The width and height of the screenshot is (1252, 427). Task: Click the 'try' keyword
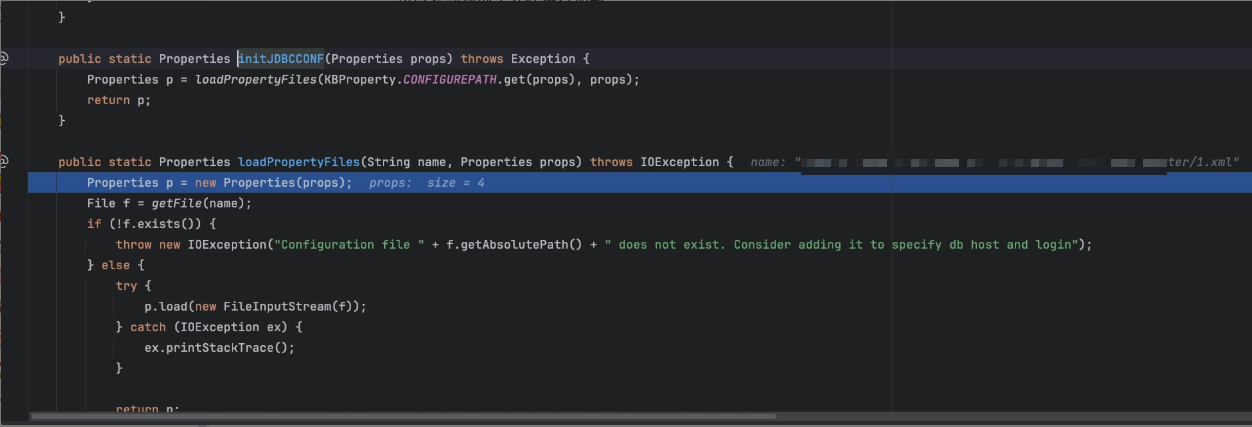pyautogui.click(x=126, y=285)
